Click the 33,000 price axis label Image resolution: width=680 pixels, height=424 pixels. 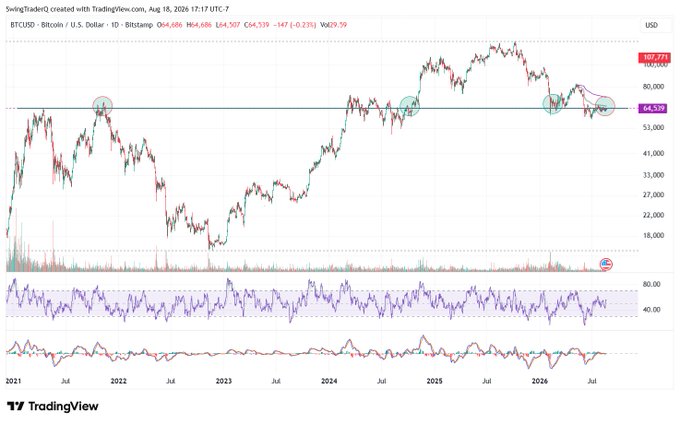coord(653,175)
